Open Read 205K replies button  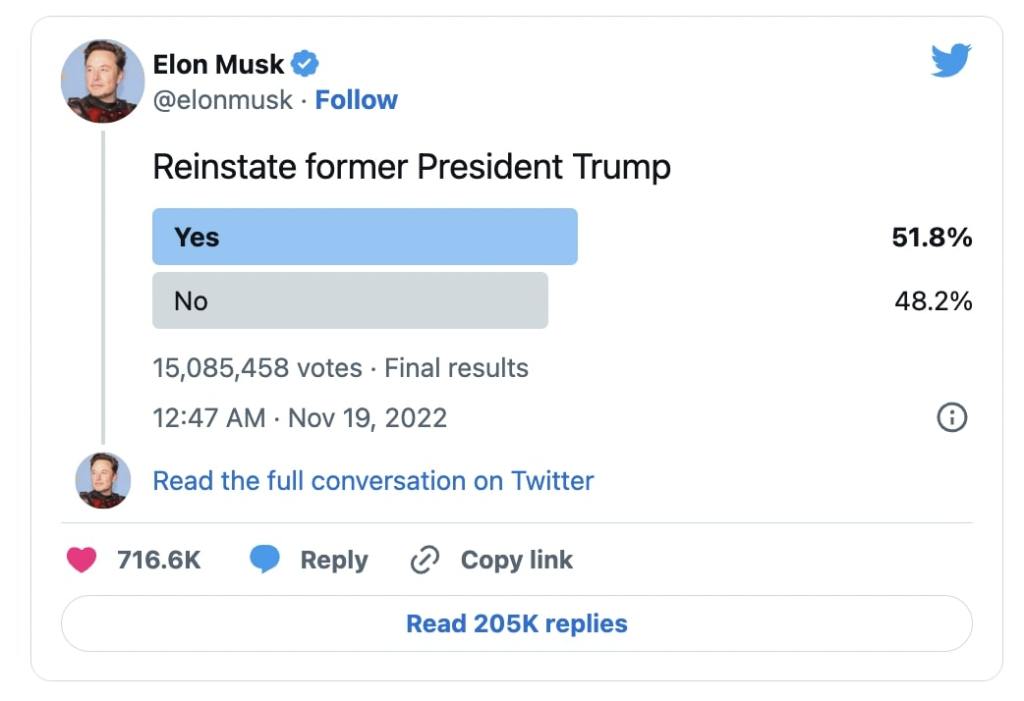[x=516, y=624]
